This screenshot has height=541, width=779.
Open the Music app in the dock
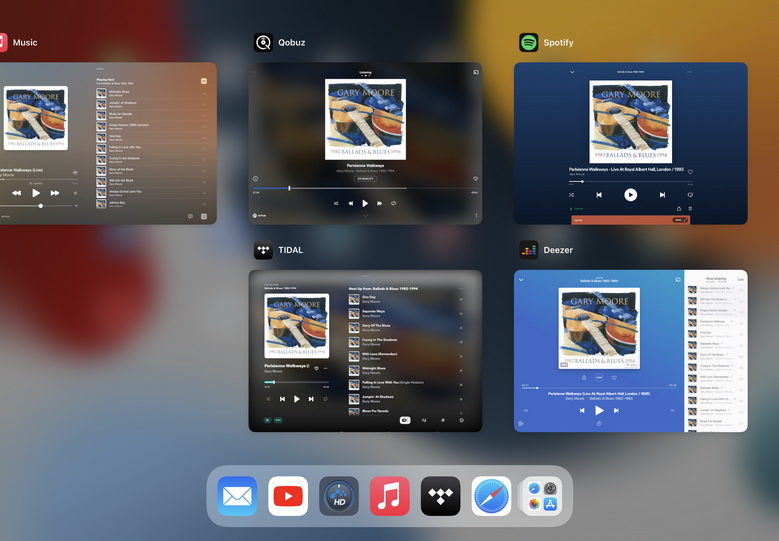coord(390,496)
